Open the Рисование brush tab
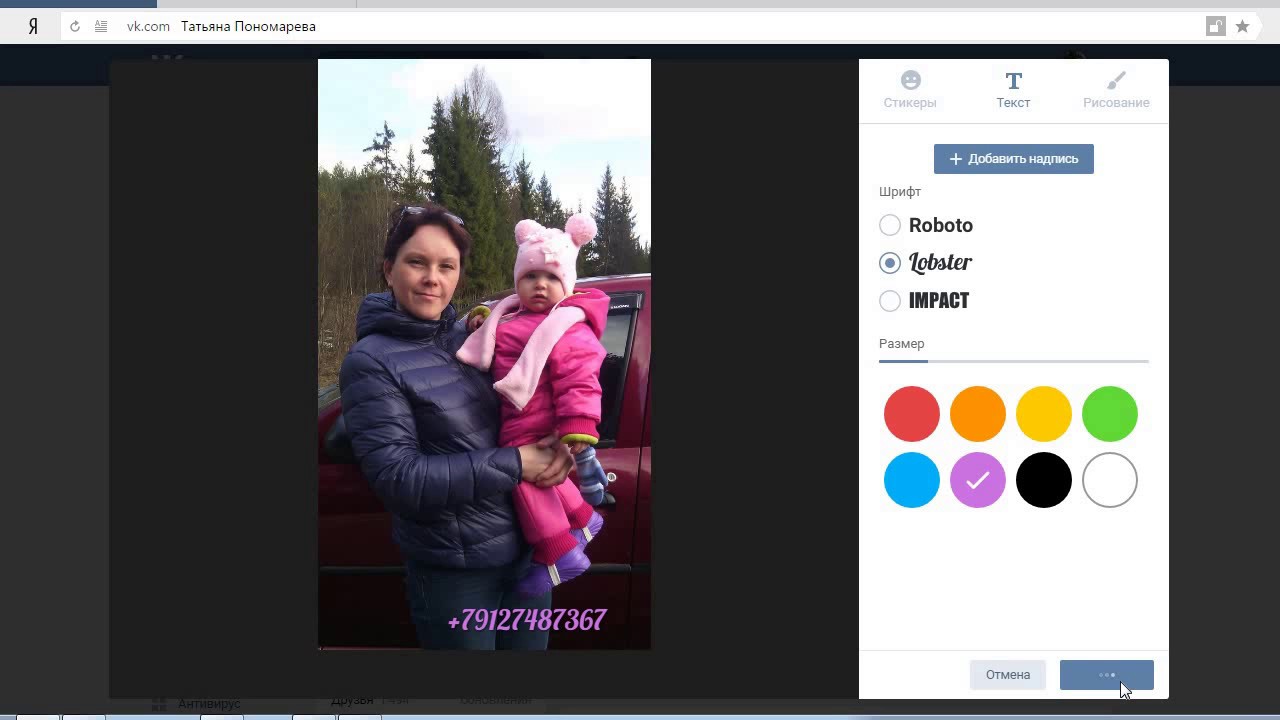The width and height of the screenshot is (1280, 720). (x=1116, y=90)
